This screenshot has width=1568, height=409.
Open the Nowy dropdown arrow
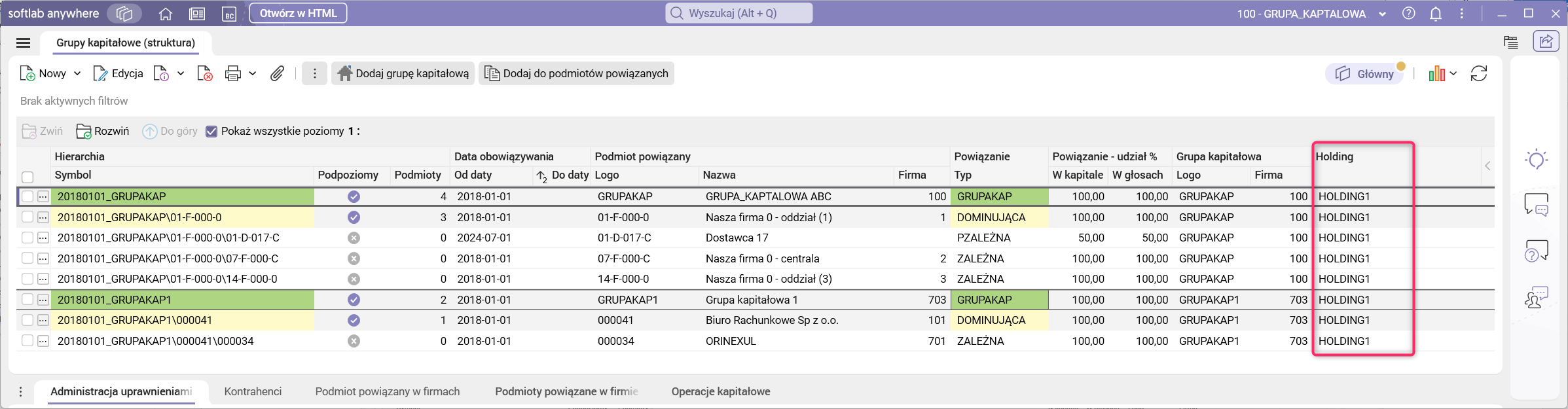click(x=77, y=73)
